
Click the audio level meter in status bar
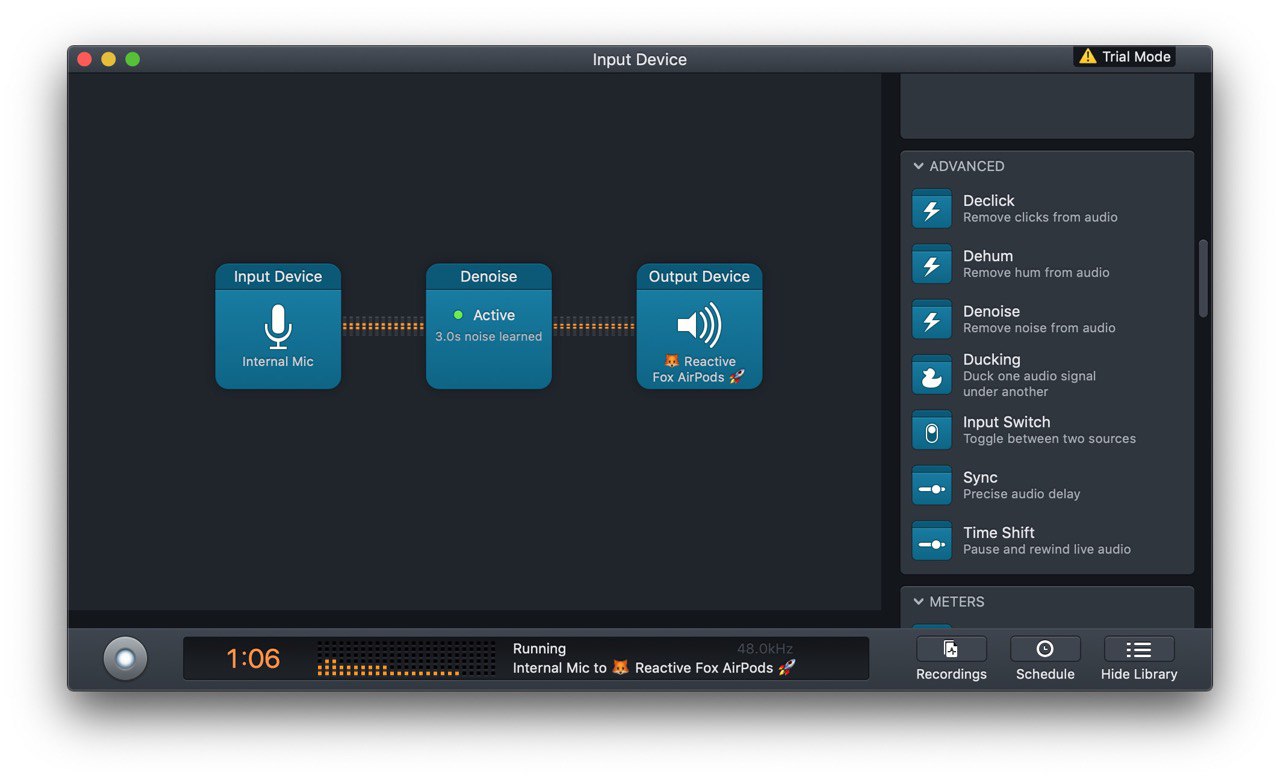point(406,659)
